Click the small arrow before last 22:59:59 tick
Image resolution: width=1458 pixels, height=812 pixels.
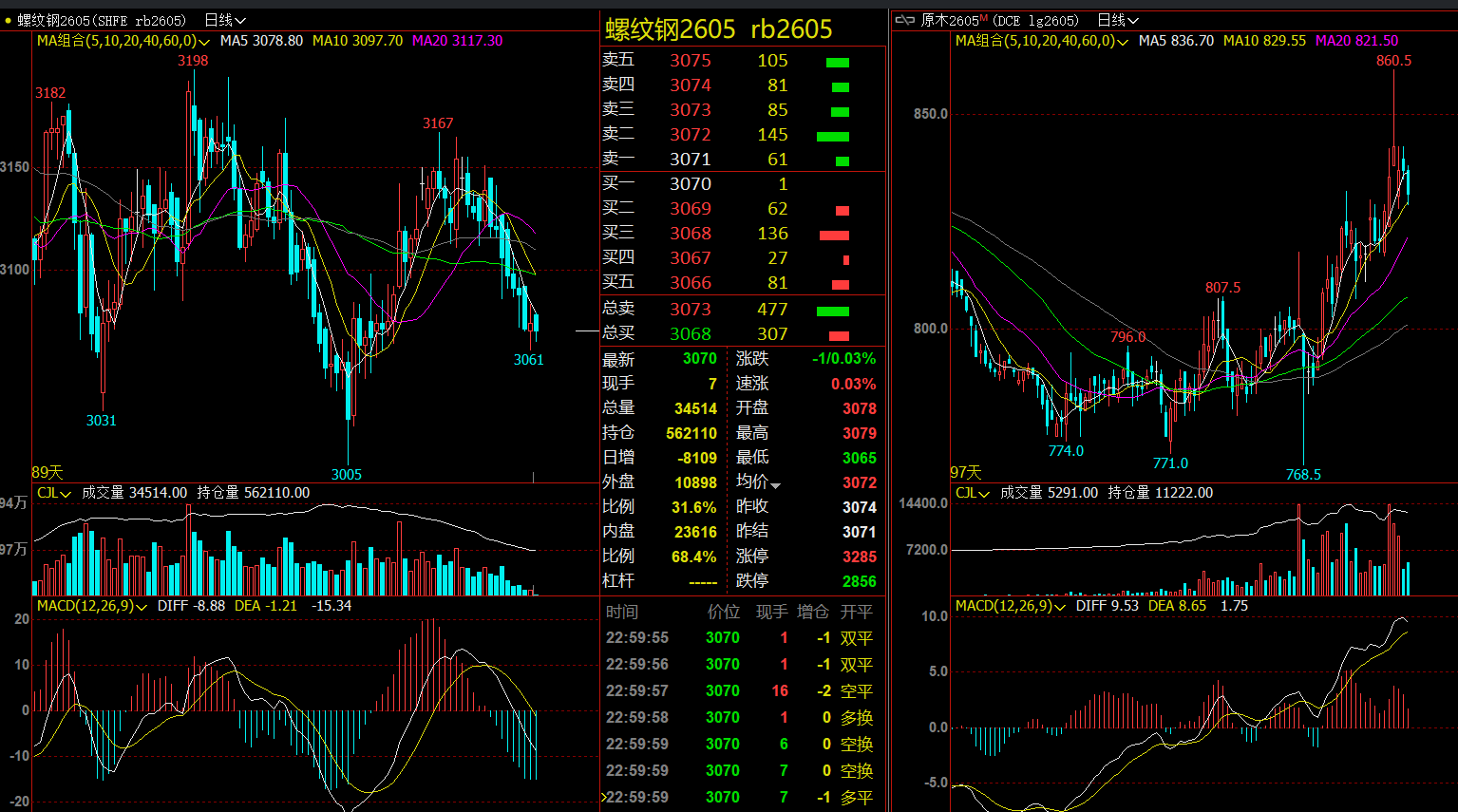click(x=602, y=798)
